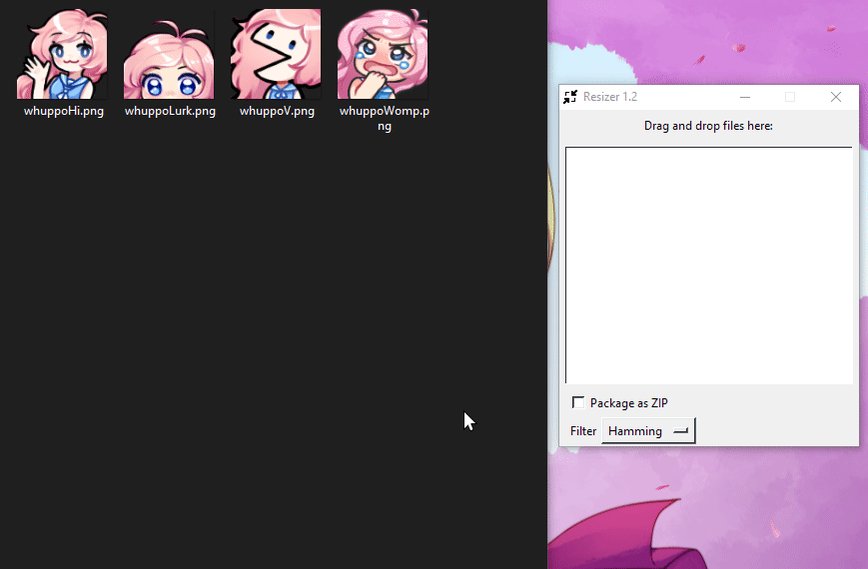Click the Resizer app icon in title bar

coord(570,97)
